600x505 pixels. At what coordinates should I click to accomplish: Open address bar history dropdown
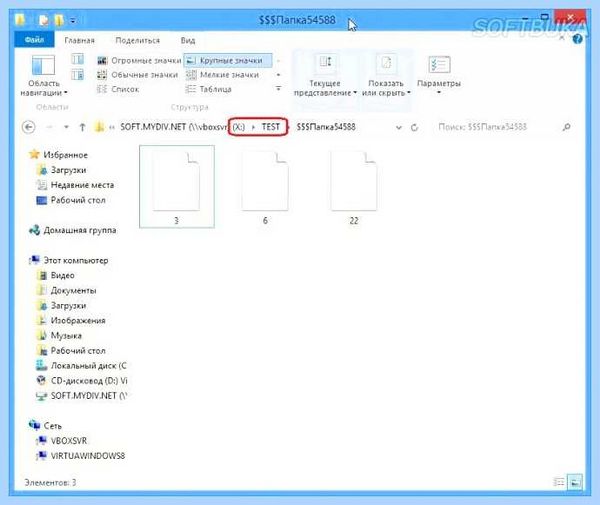click(x=399, y=127)
